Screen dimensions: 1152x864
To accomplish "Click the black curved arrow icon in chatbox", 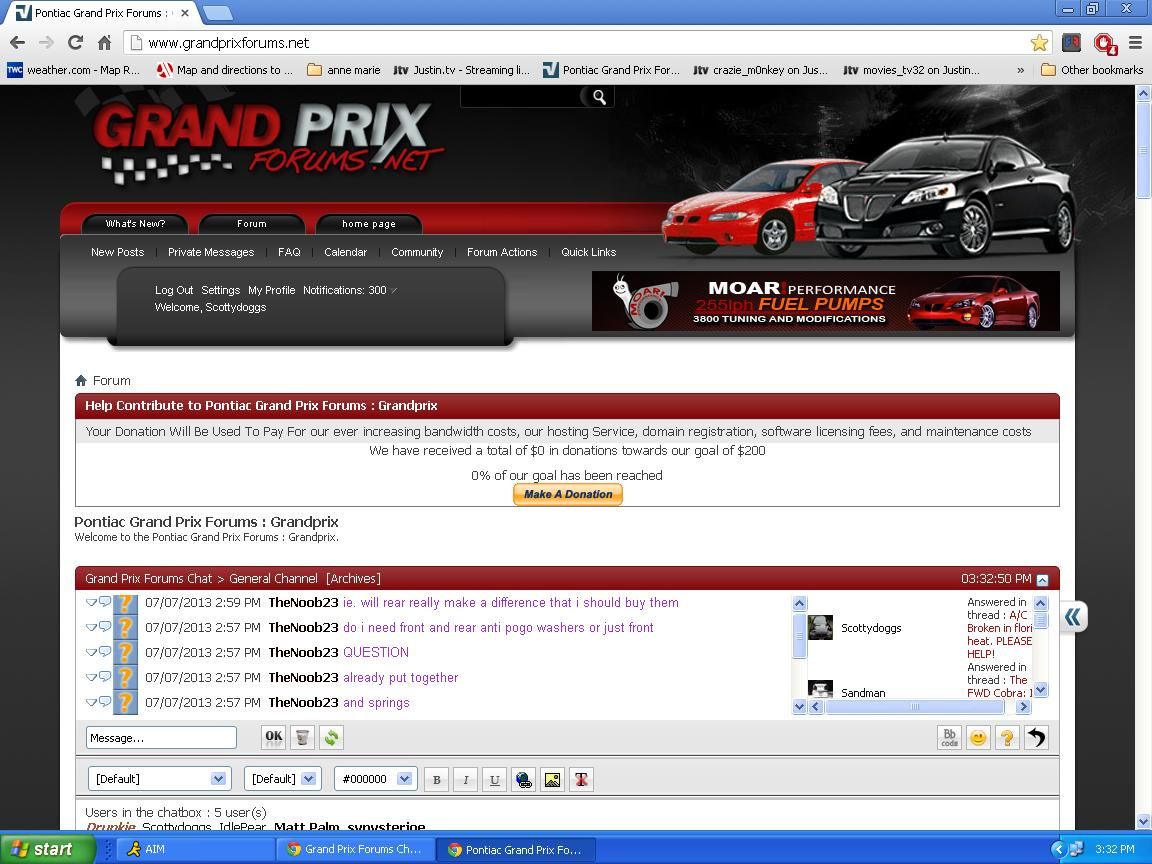I will click(x=1036, y=737).
